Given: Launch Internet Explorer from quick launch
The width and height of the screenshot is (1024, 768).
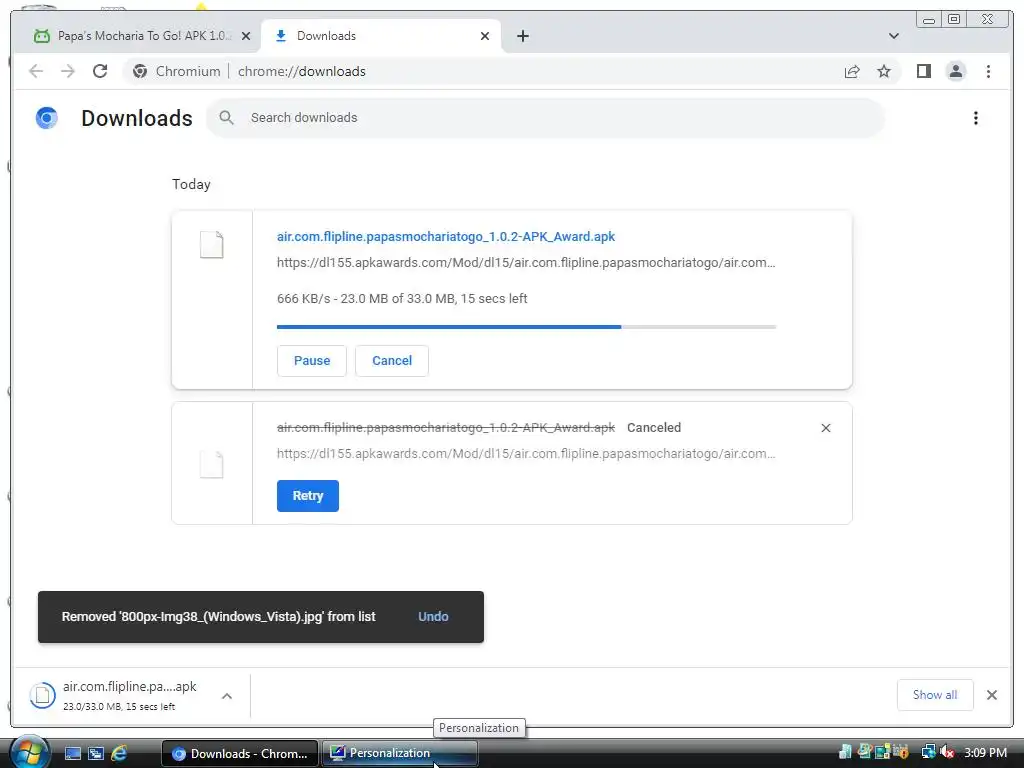Looking at the screenshot, I should coord(120,754).
